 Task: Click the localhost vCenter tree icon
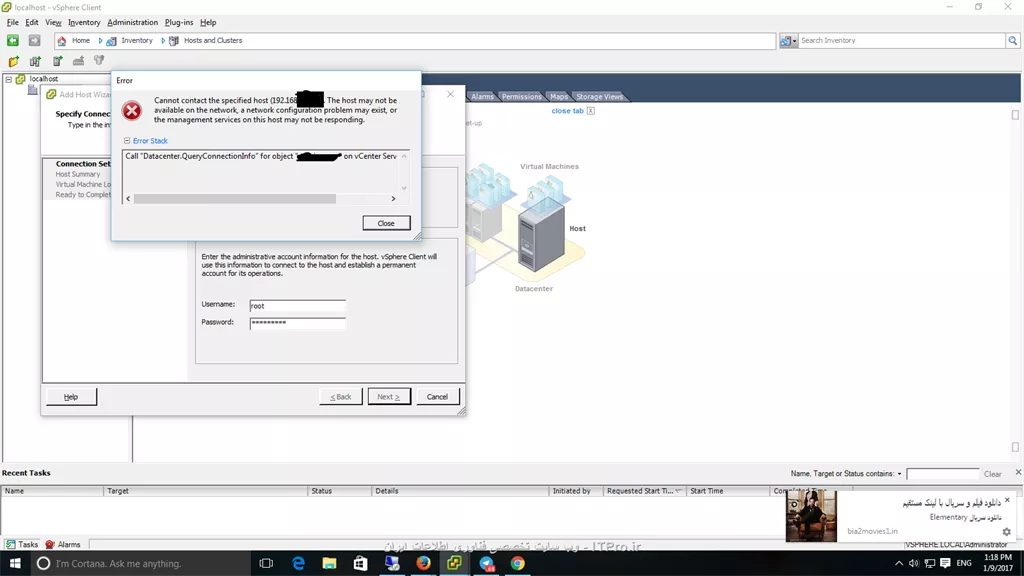coord(21,79)
